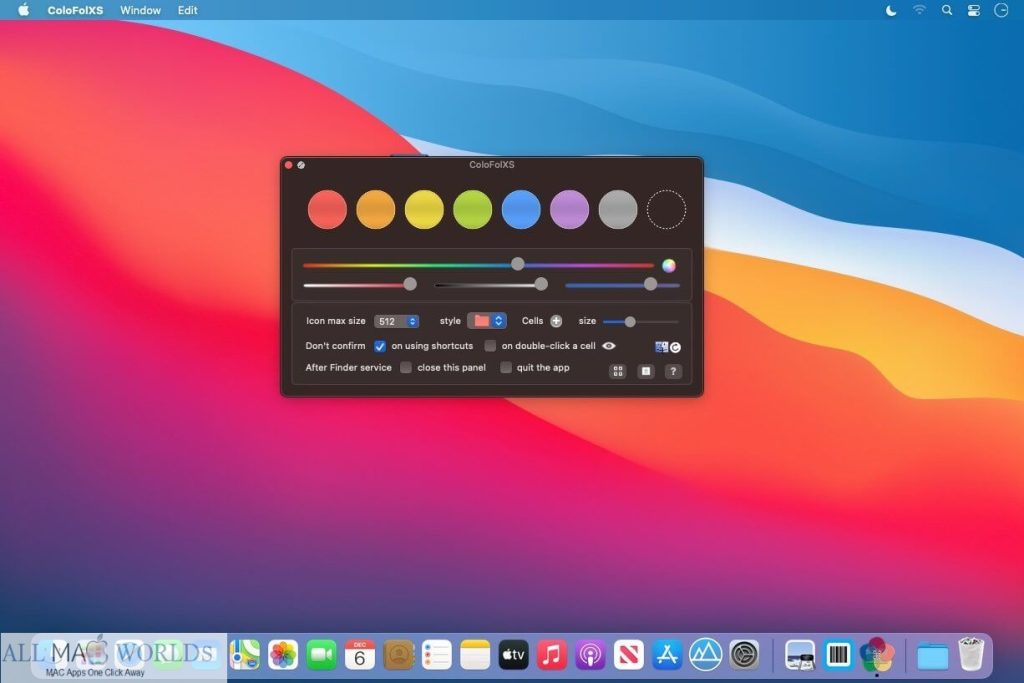Open the Window menu
Screen dimensions: 1024x683
(140, 10)
